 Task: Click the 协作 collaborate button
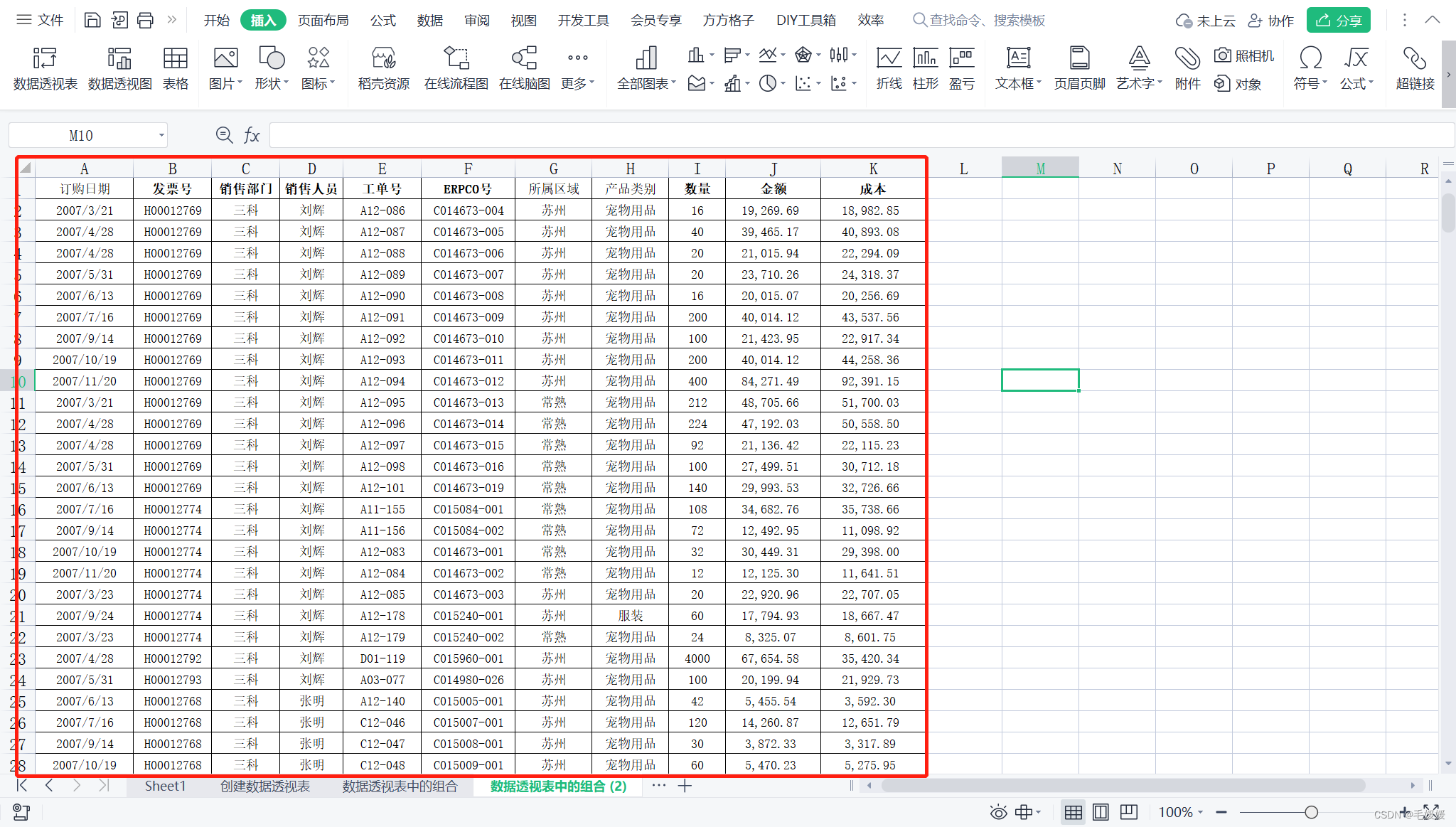1272,20
